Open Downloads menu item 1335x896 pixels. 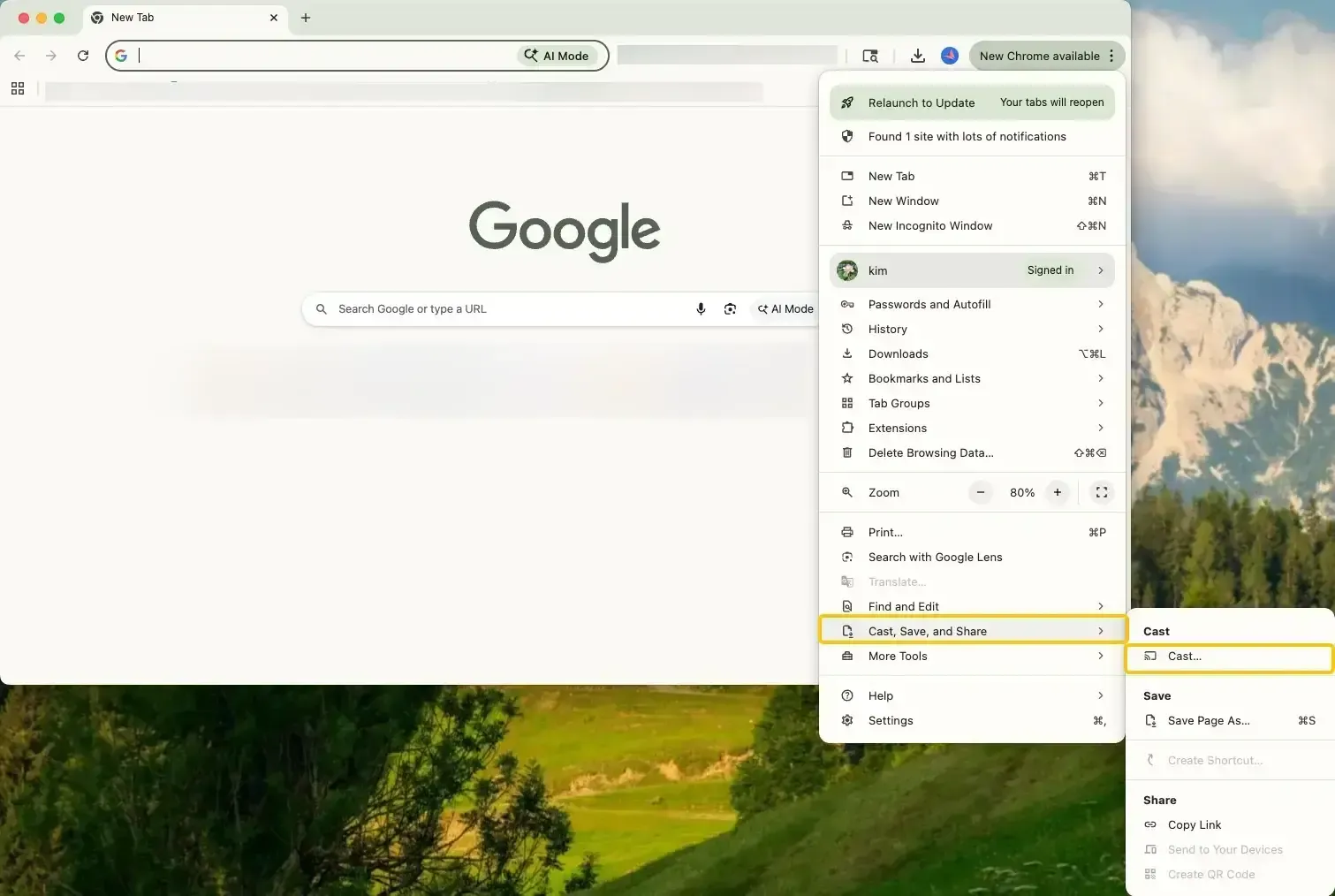pyautogui.click(x=972, y=353)
